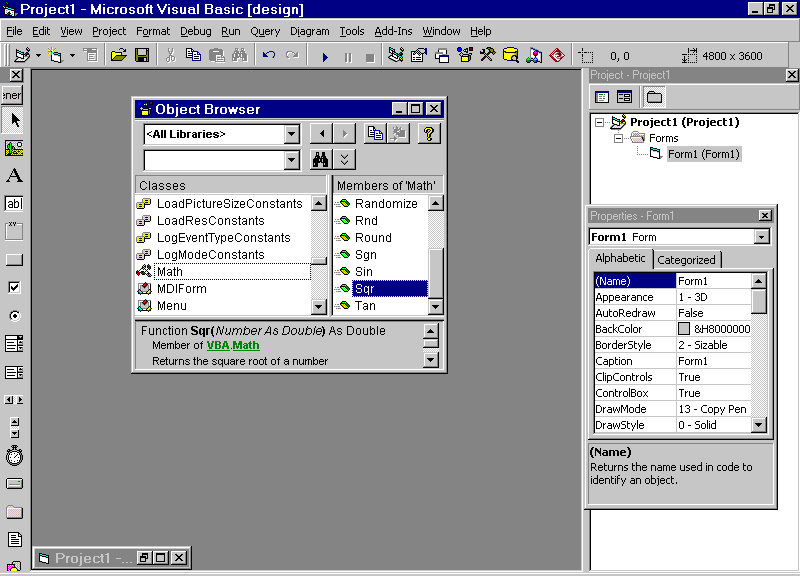Click Add Standard EXE Project toolbar icon
The width and height of the screenshot is (800, 576).
tap(22, 55)
